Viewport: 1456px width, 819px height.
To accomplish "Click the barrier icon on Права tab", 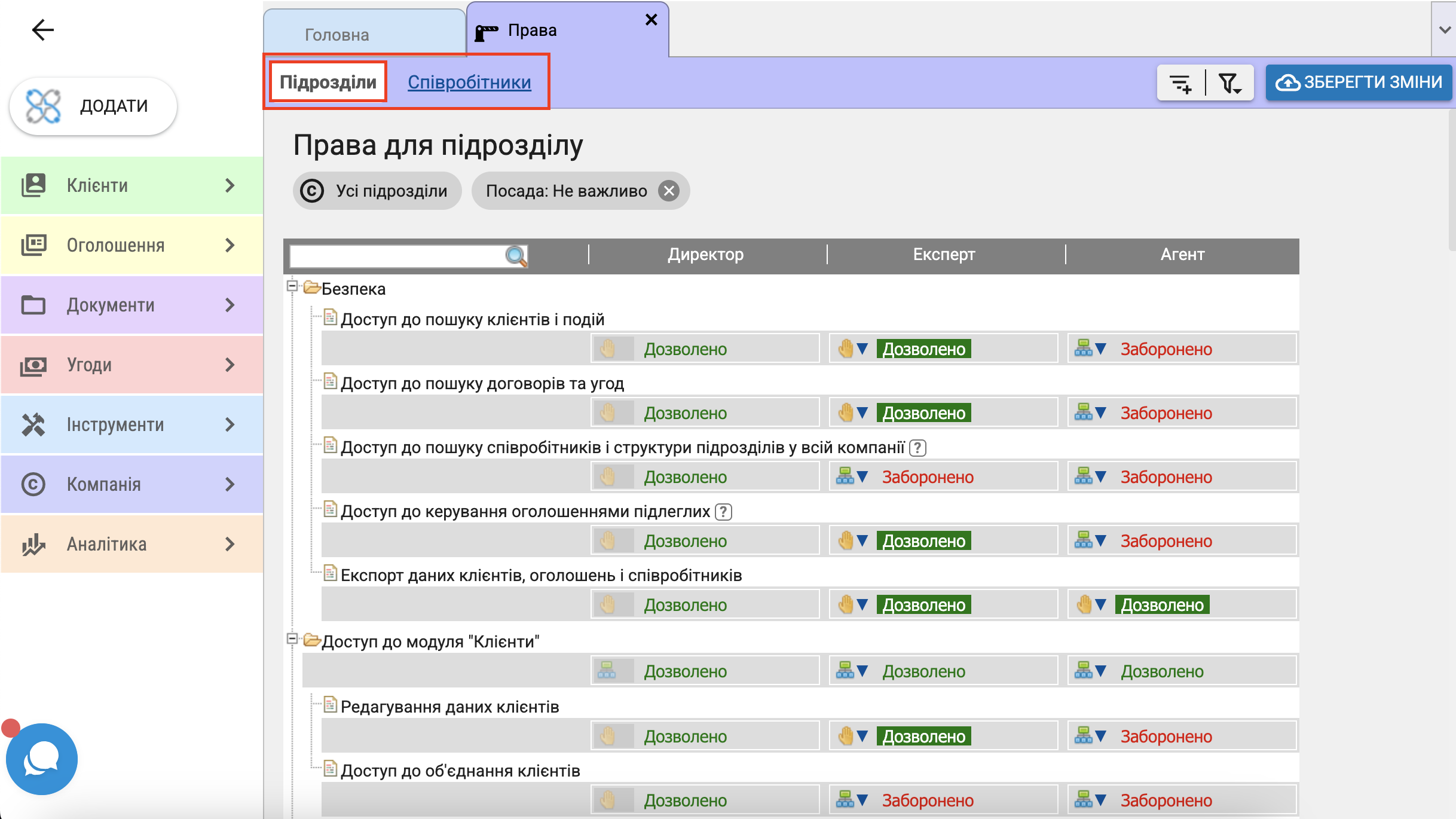I will tap(486, 33).
